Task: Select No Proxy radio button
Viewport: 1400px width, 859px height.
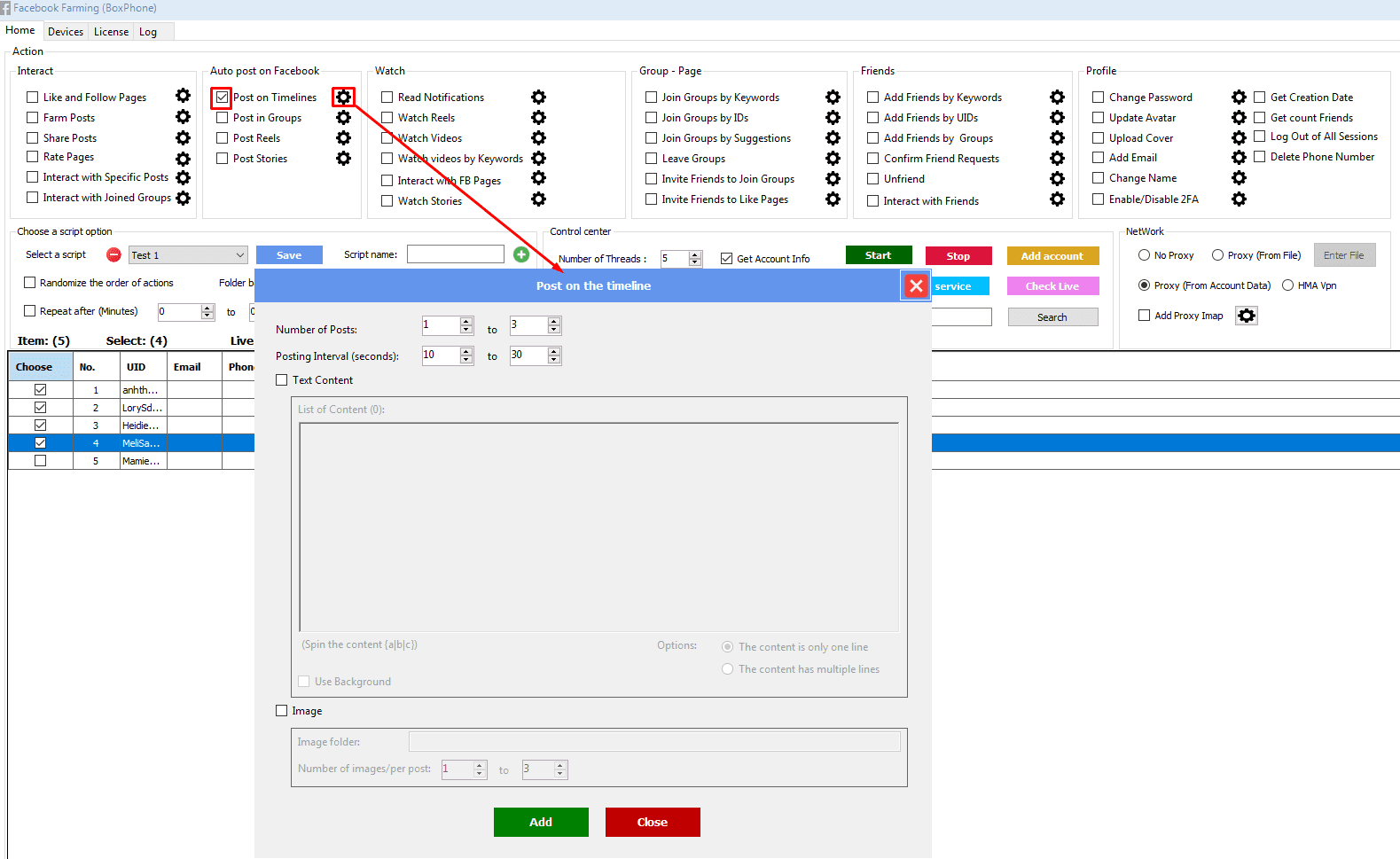Action: pyautogui.click(x=1144, y=254)
